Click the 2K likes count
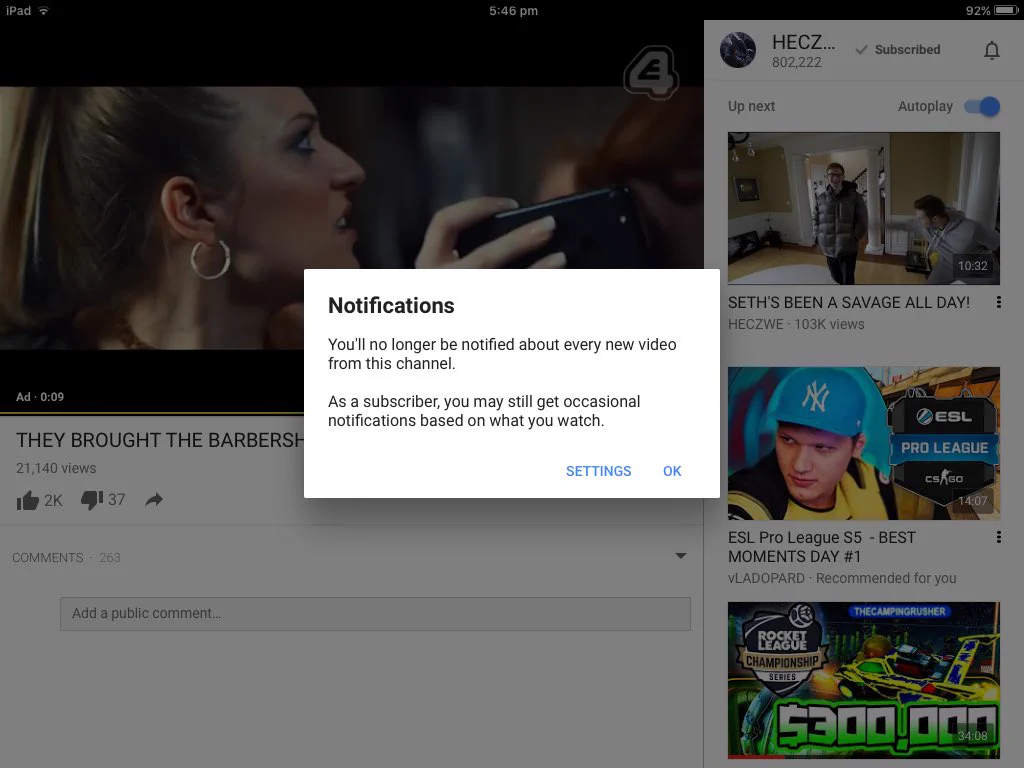 pyautogui.click(x=53, y=500)
